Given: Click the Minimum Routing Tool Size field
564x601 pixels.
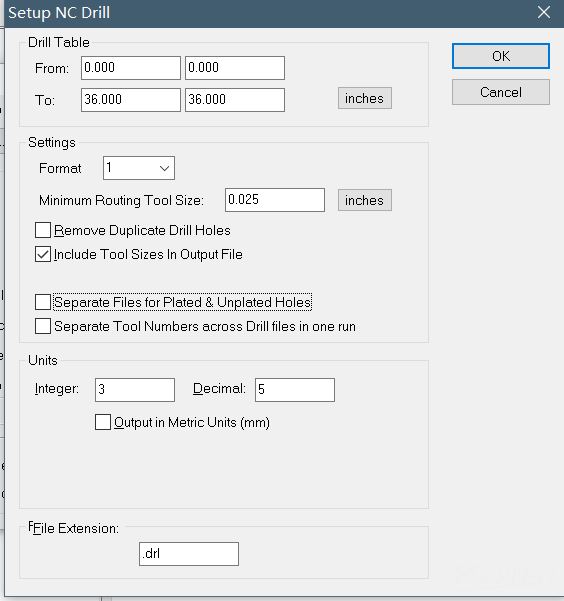Looking at the screenshot, I should tap(275, 200).
